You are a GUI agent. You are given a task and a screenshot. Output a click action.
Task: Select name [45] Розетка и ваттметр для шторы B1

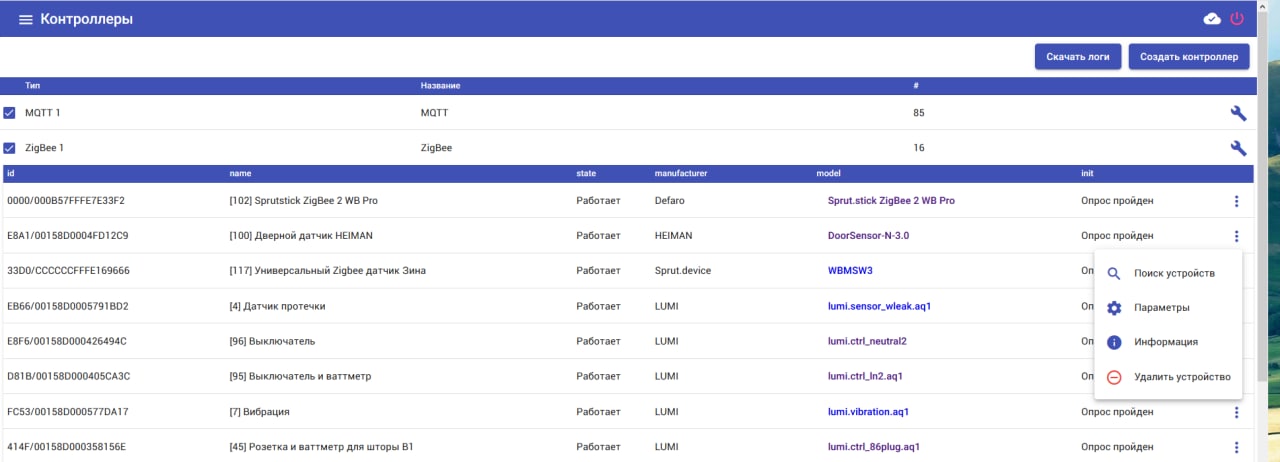point(321,447)
